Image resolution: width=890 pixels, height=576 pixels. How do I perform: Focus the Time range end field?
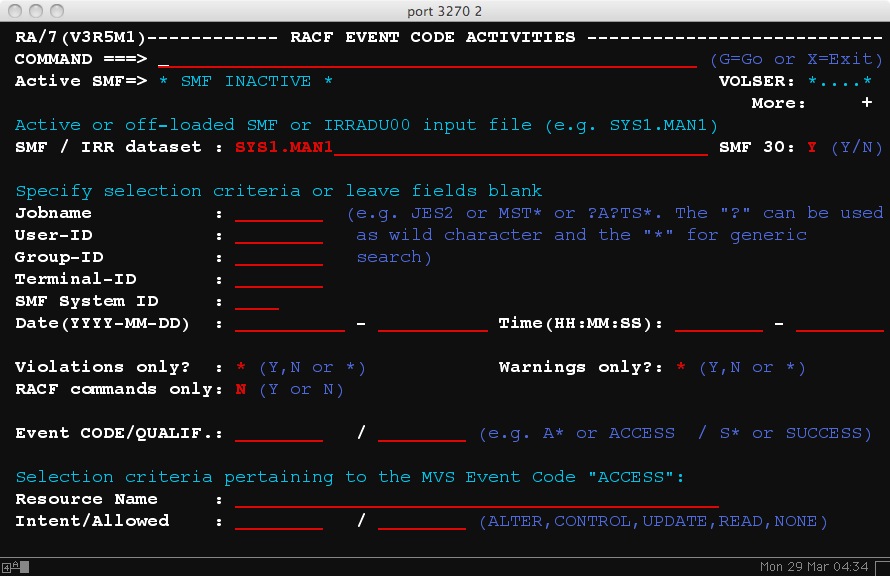839,323
